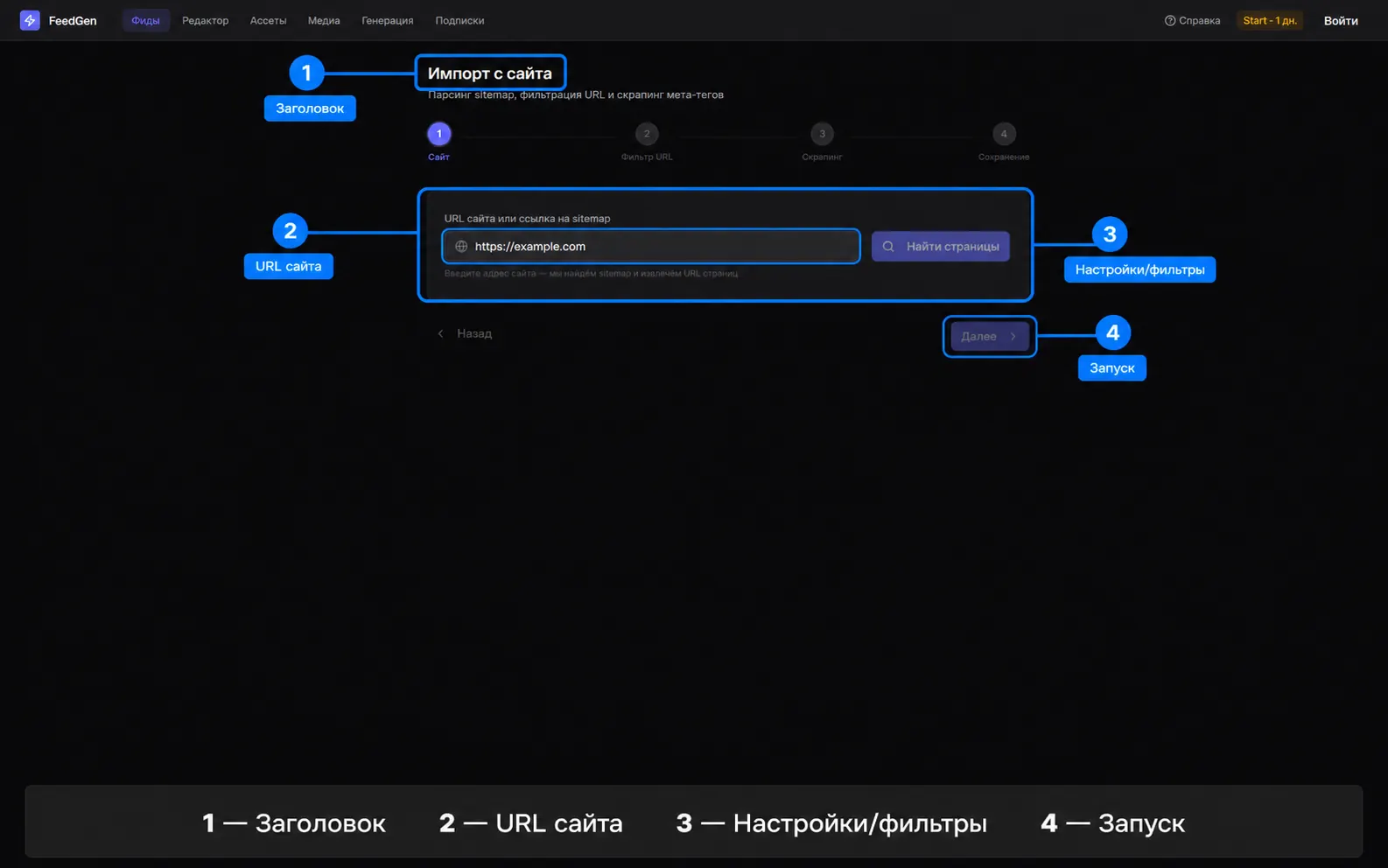Click the globe icon in URL field
Image resolution: width=1388 pixels, height=868 pixels.
[461, 247]
